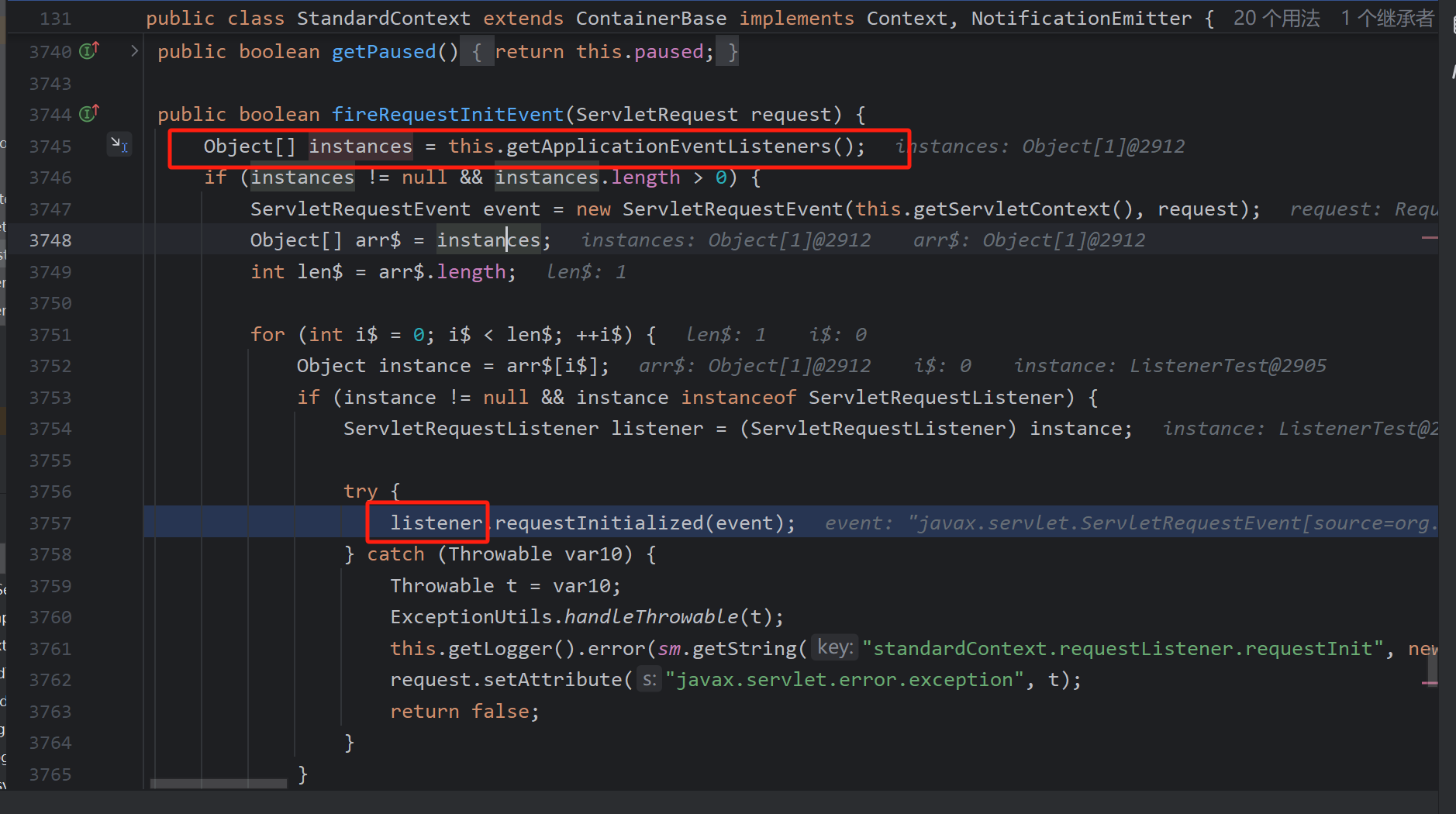
Task: Click ExceptionUtils on line 3760
Action: 471,617
